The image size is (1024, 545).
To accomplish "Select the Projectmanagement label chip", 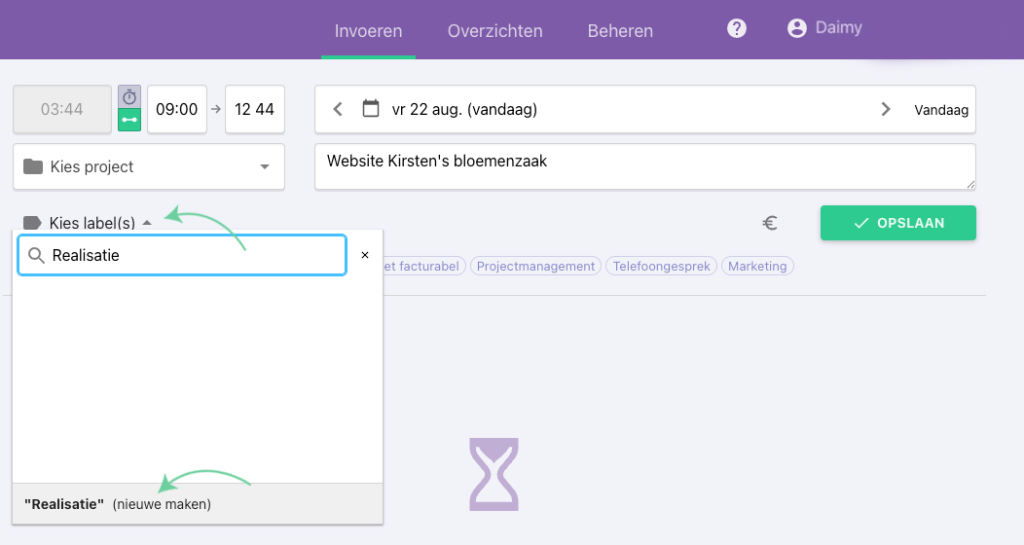I will pos(536,267).
